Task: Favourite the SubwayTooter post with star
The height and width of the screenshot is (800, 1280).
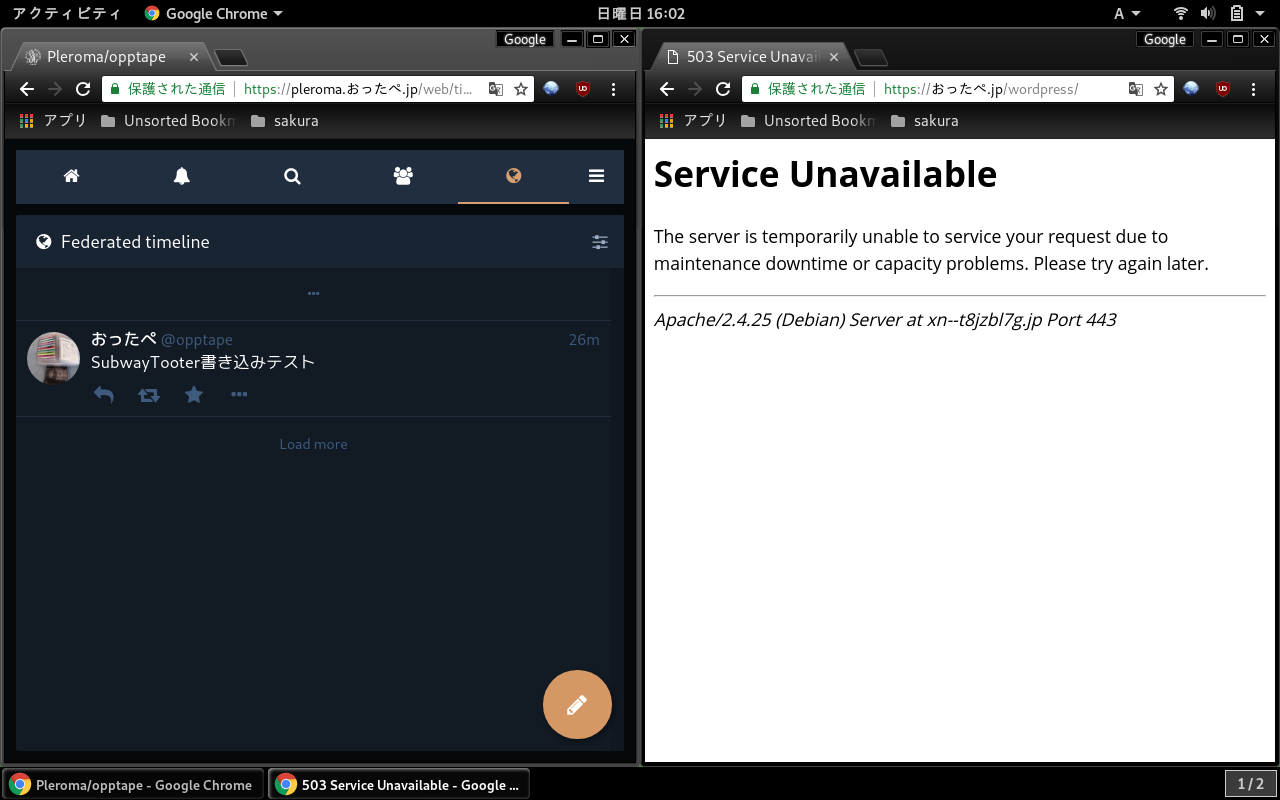Action: [x=194, y=395]
